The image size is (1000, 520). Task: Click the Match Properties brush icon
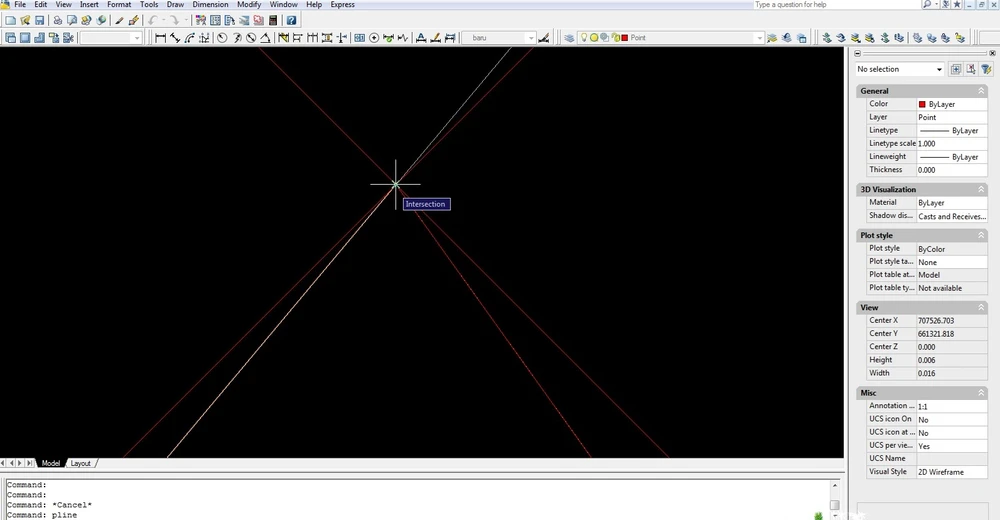click(x=119, y=20)
